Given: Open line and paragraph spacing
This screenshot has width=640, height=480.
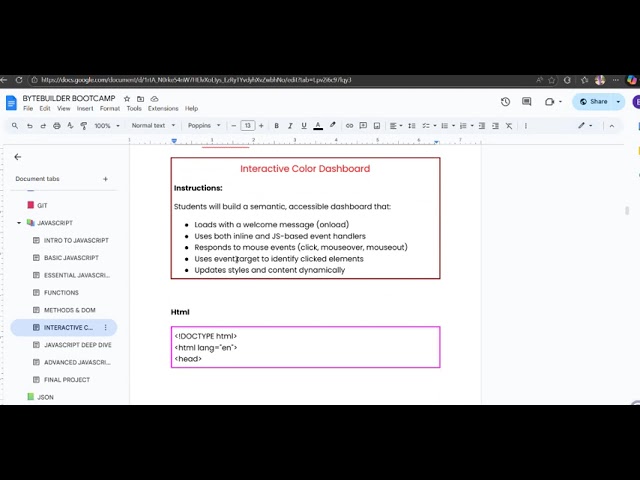Looking at the screenshot, I should tap(412, 126).
